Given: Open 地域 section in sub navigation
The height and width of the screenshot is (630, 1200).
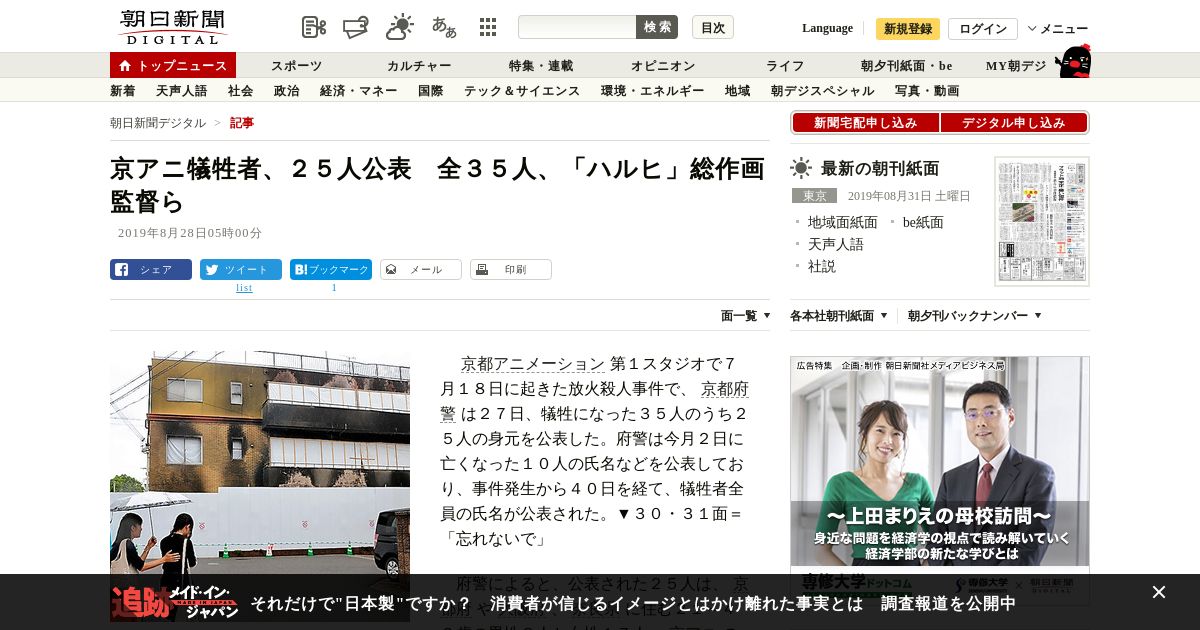Looking at the screenshot, I should click(x=738, y=91).
